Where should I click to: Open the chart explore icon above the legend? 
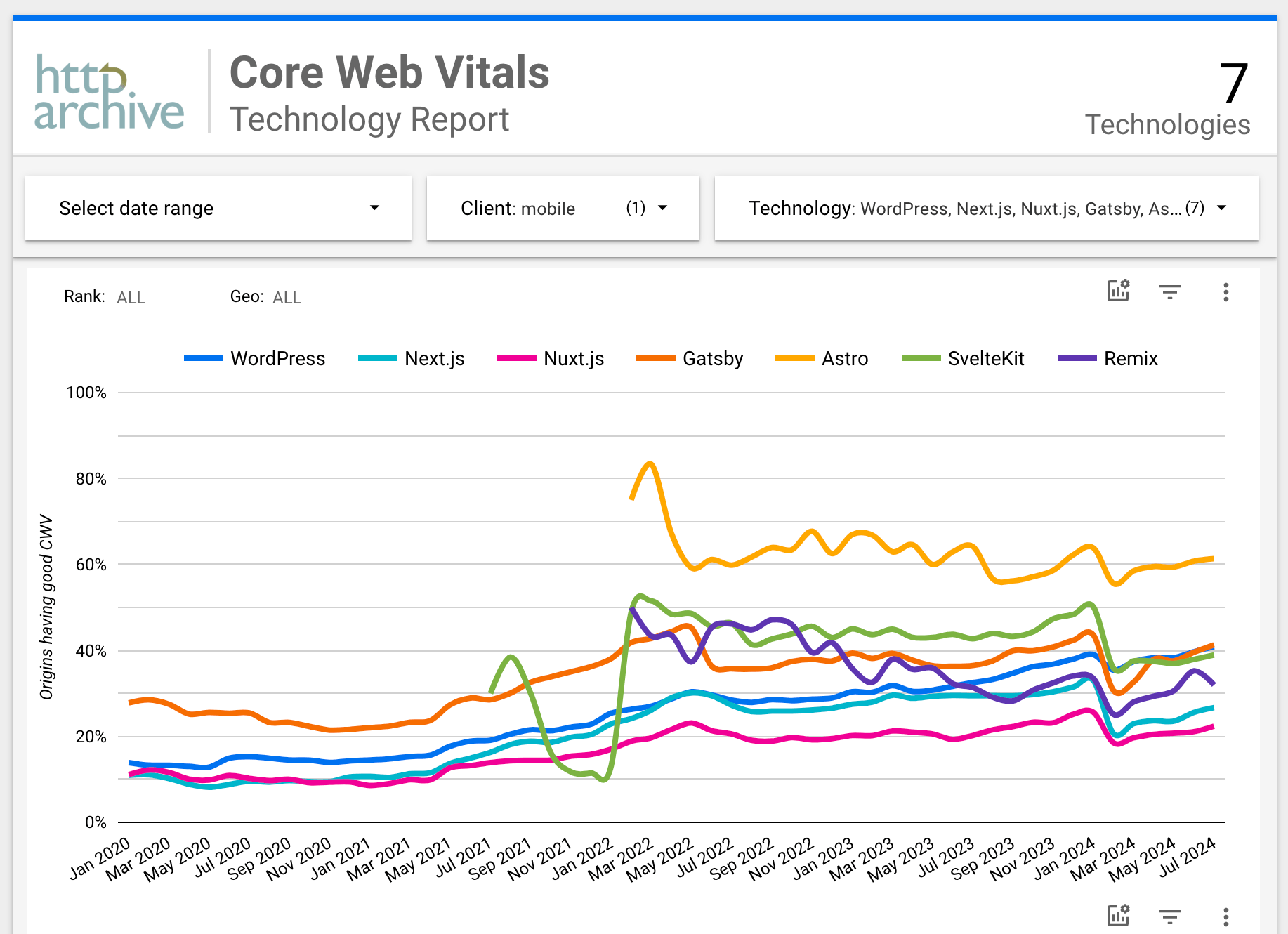point(1119,291)
